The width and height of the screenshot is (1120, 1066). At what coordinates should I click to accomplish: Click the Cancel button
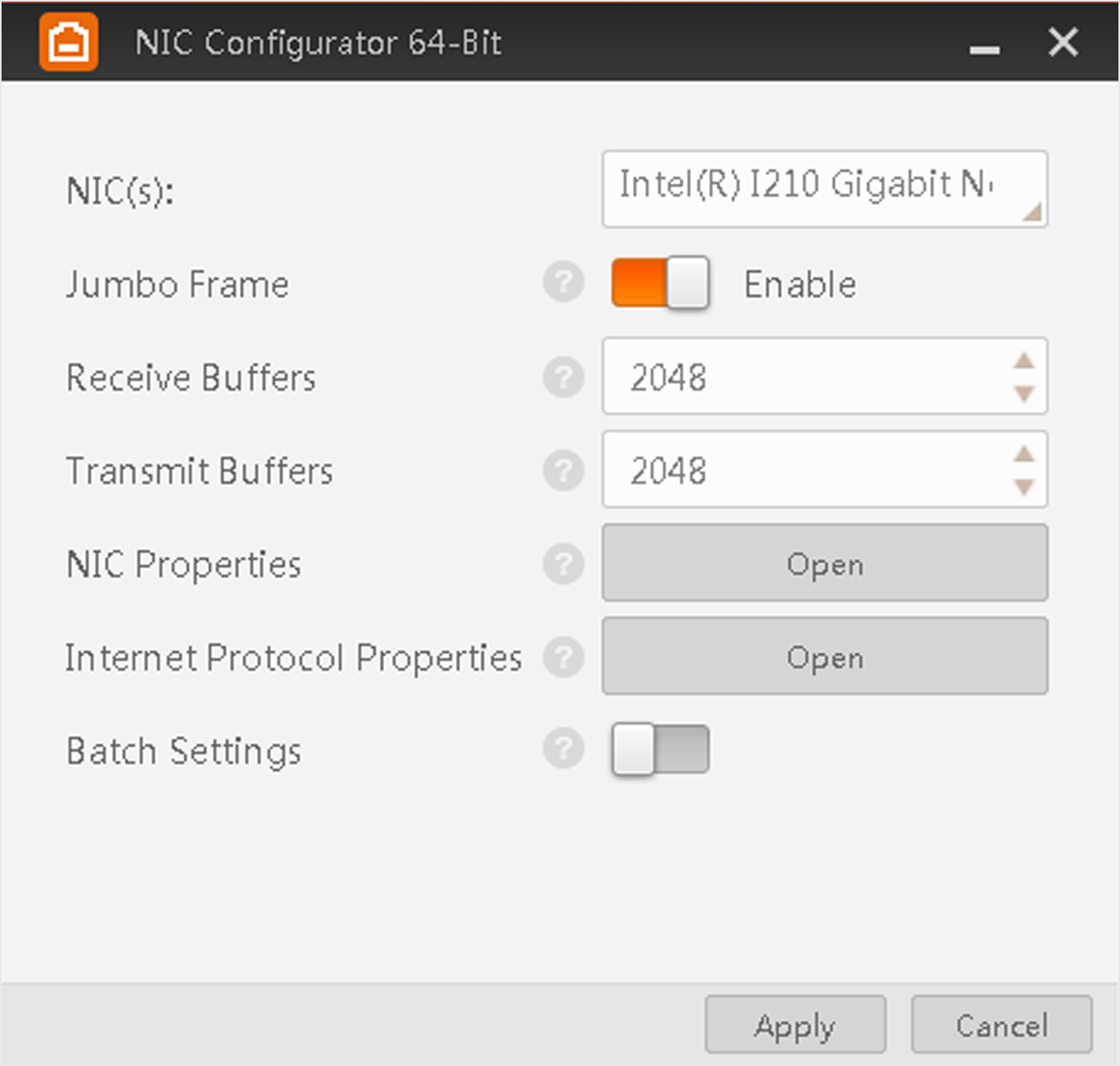click(x=1001, y=1024)
